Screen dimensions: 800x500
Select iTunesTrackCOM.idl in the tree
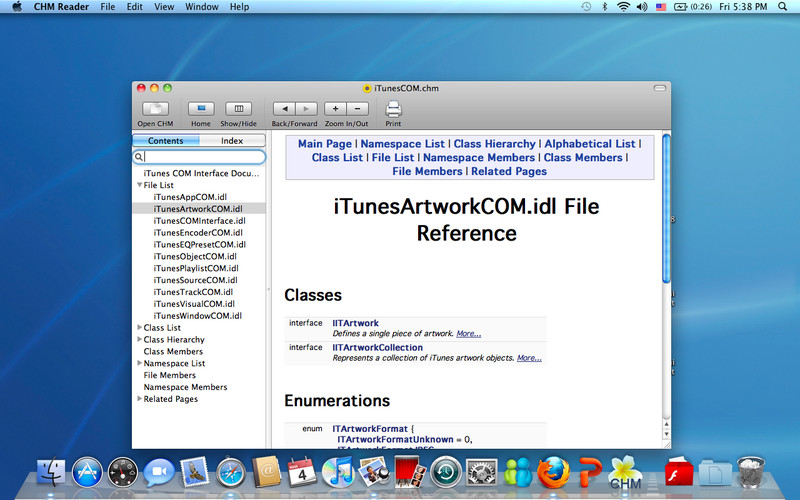(193, 292)
